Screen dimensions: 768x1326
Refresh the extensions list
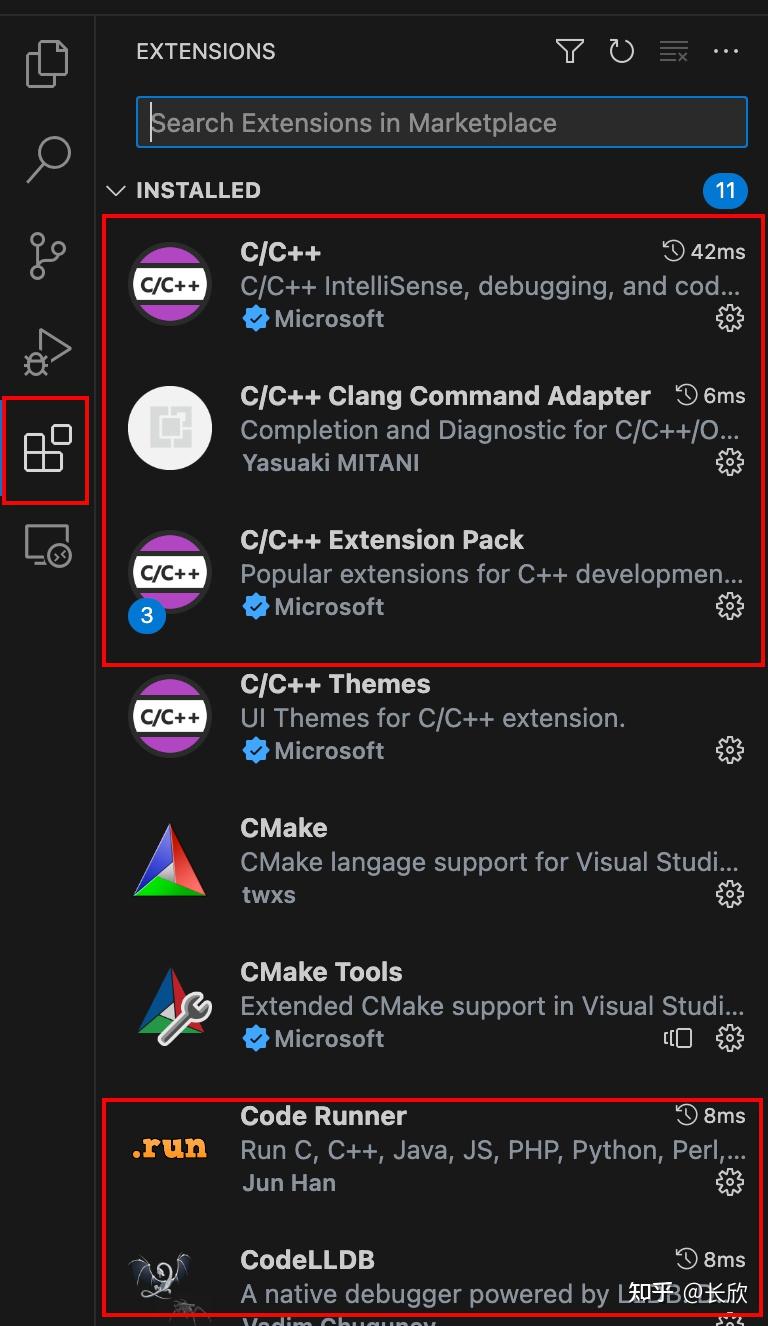tap(621, 51)
